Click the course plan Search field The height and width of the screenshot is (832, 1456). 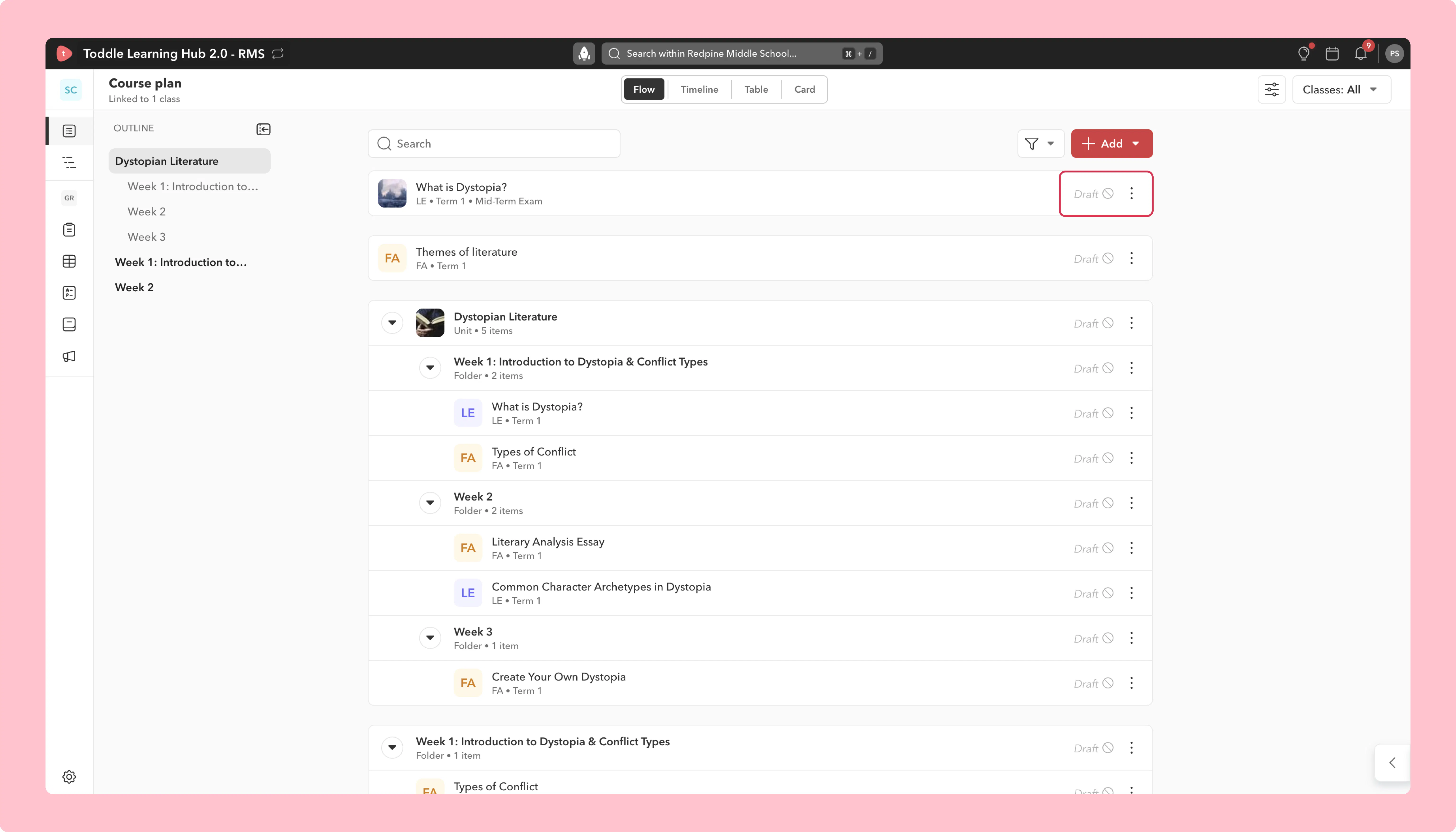[494, 143]
